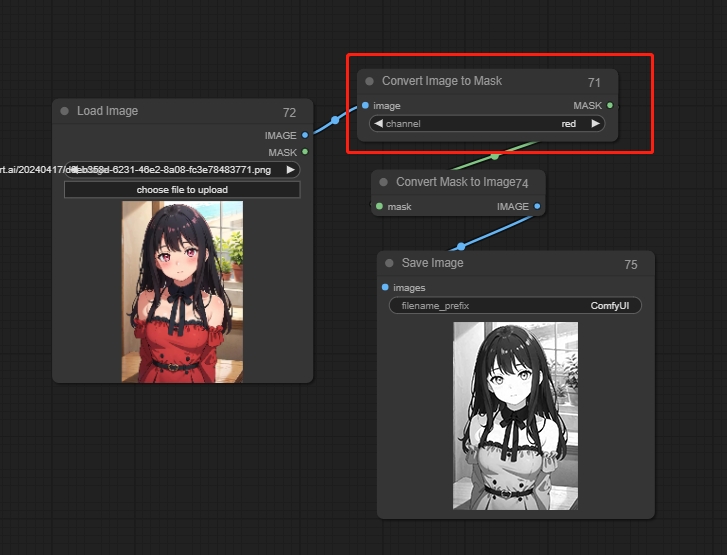The width and height of the screenshot is (727, 555).
Task: Click the grayscale output preview in Save Image
Action: coord(515,416)
